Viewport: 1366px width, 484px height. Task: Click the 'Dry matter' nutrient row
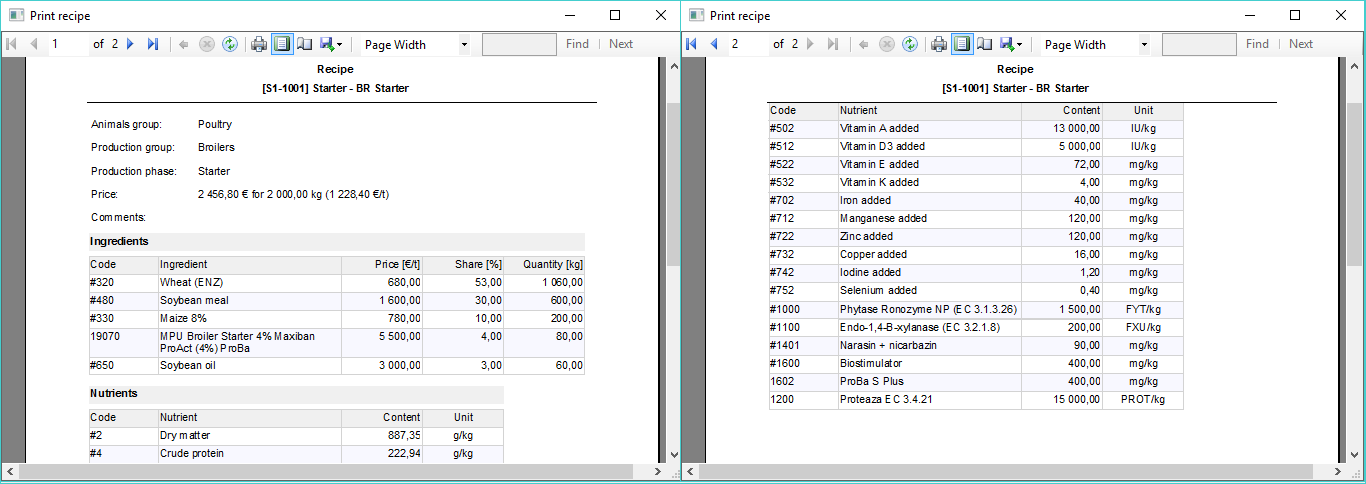[x=296, y=436]
